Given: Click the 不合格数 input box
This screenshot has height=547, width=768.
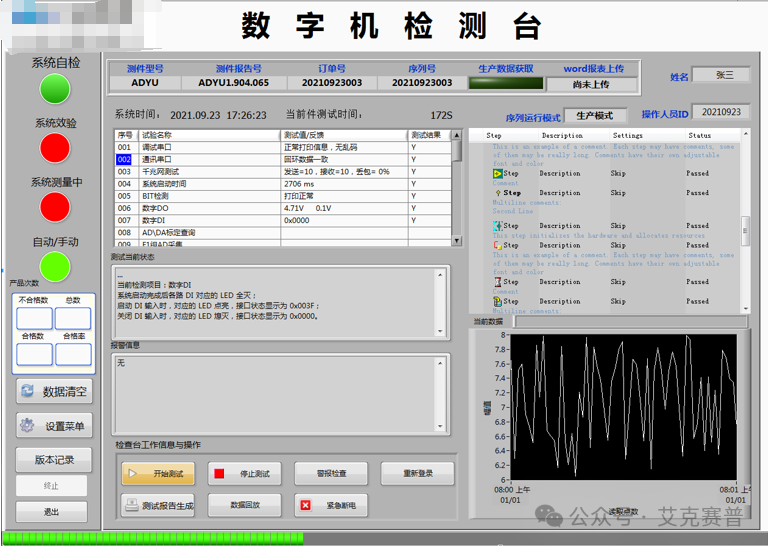Looking at the screenshot, I should pyautogui.click(x=34, y=318).
